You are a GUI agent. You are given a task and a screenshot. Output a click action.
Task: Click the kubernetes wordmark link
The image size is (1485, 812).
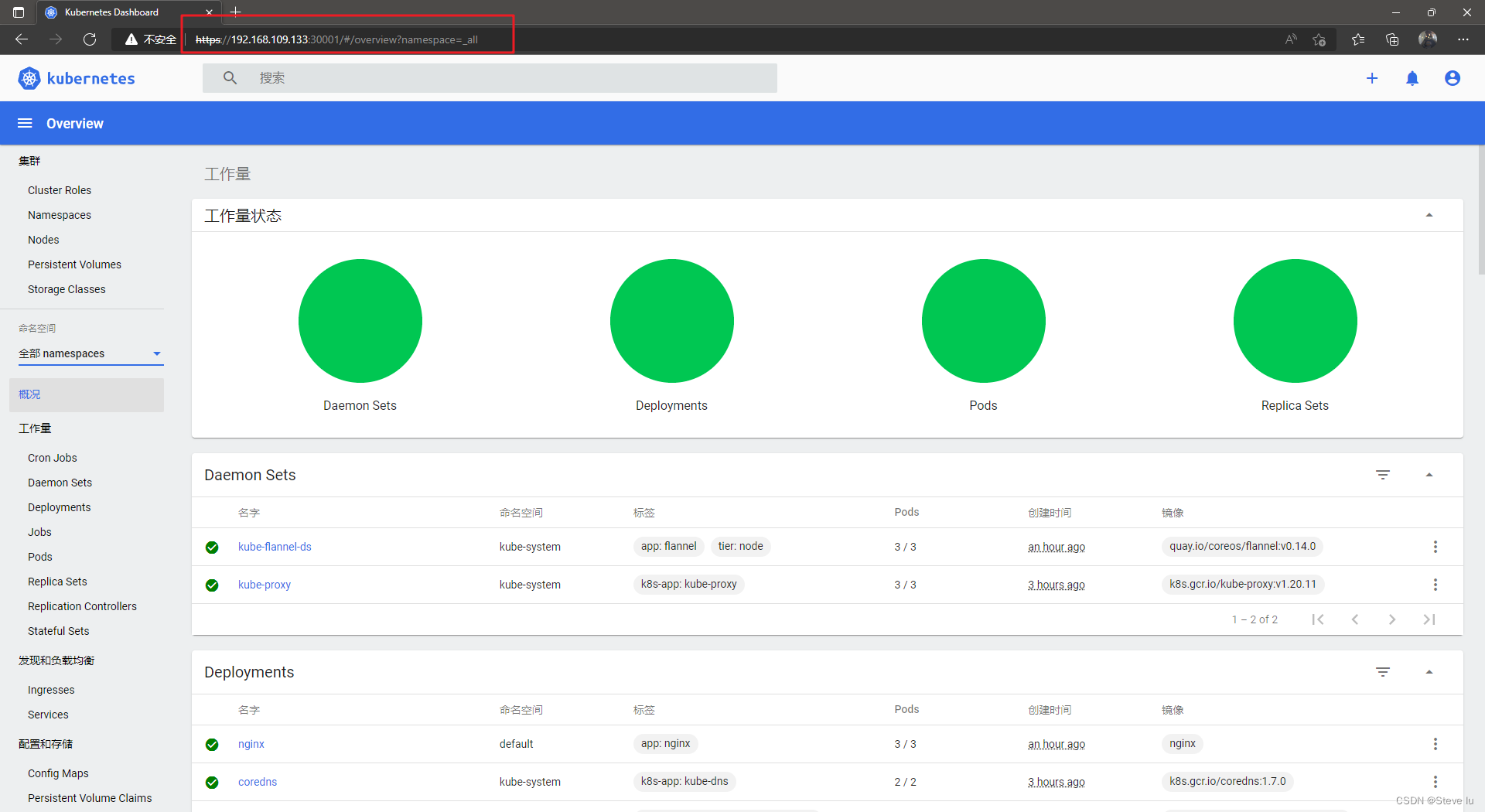coord(91,78)
